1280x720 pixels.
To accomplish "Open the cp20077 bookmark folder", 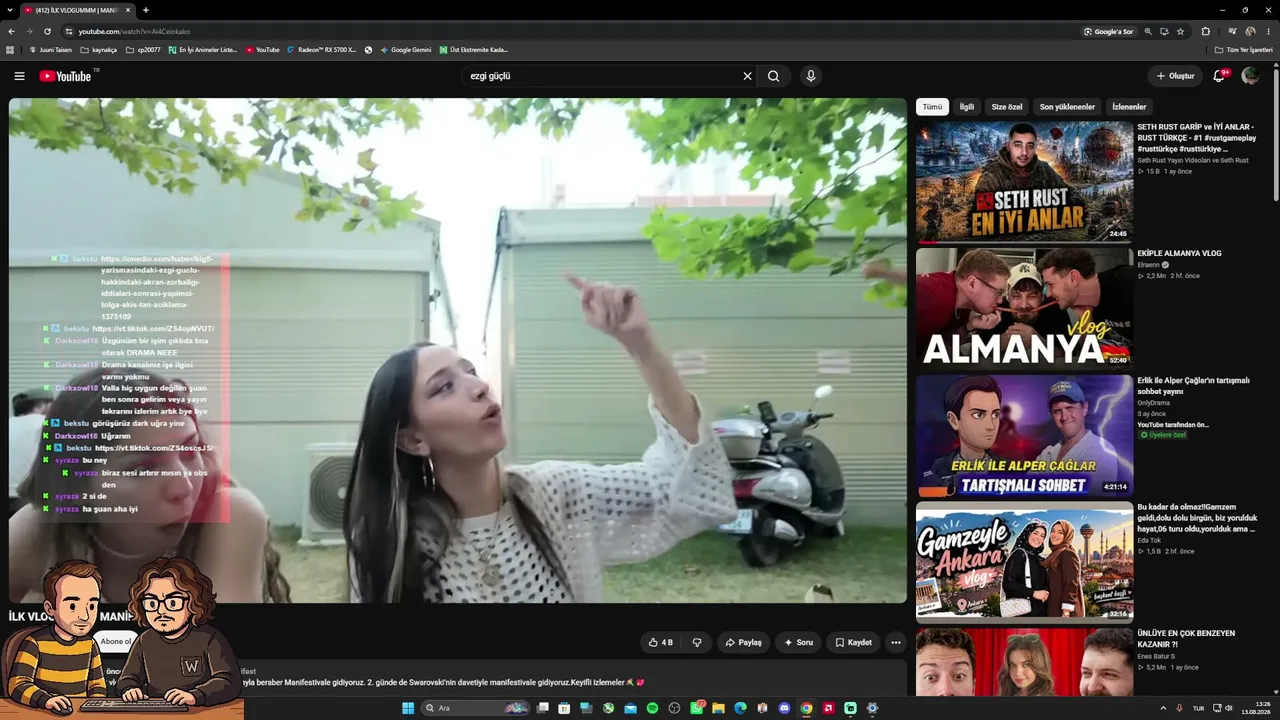I will (143, 49).
